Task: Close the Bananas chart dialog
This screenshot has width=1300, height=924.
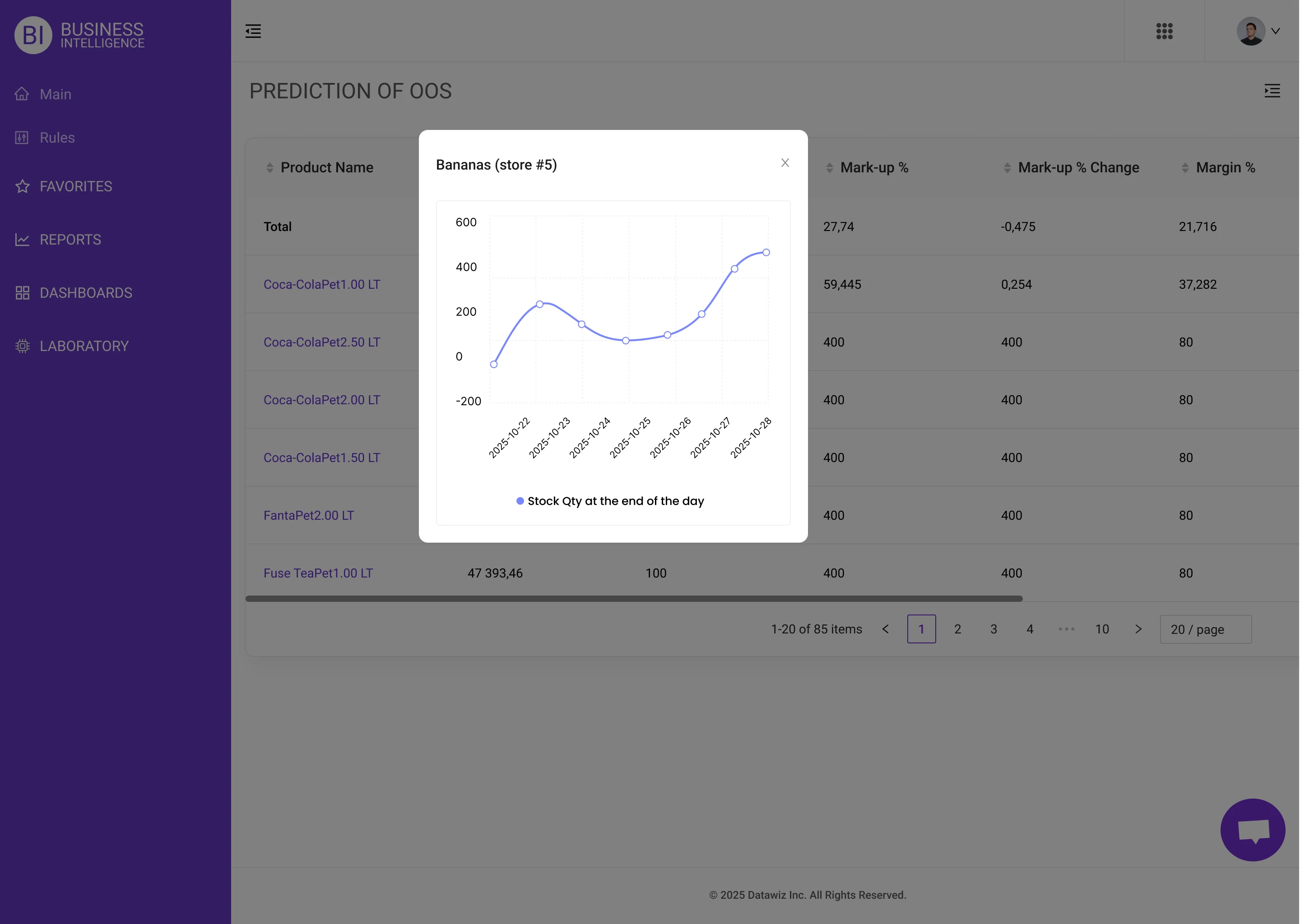Action: click(x=785, y=163)
